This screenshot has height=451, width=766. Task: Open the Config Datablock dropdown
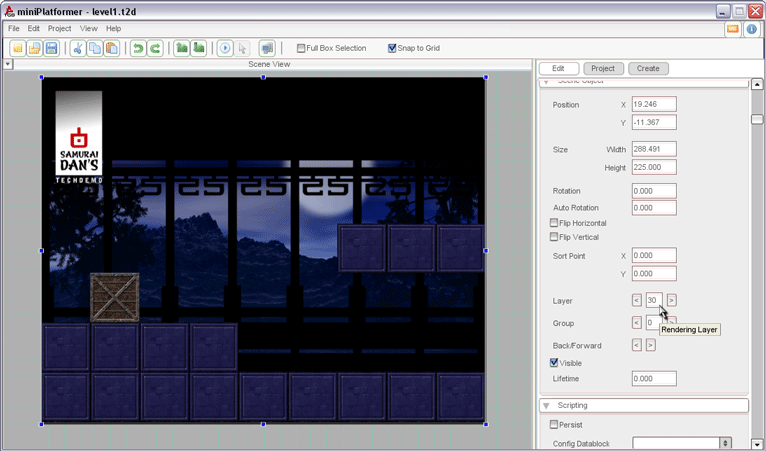(x=725, y=443)
